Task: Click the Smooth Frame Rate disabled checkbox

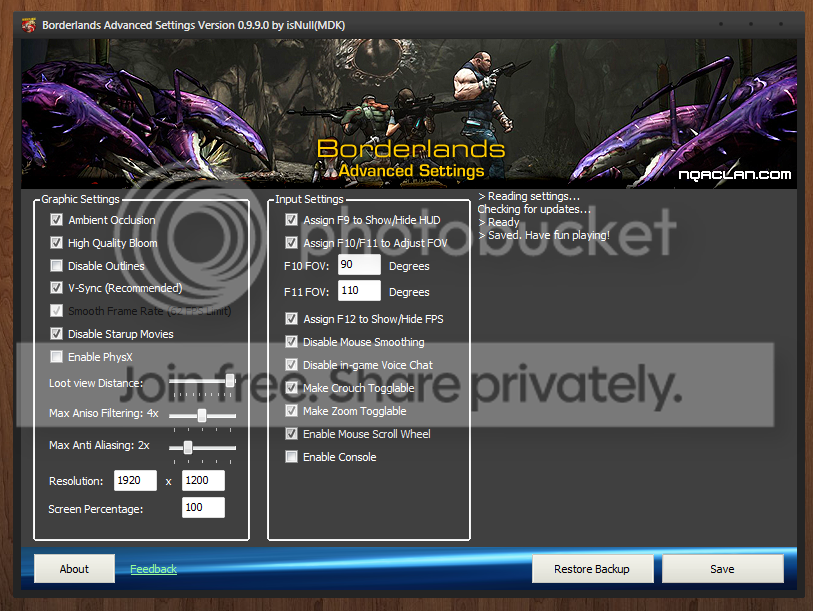Action: 57,311
